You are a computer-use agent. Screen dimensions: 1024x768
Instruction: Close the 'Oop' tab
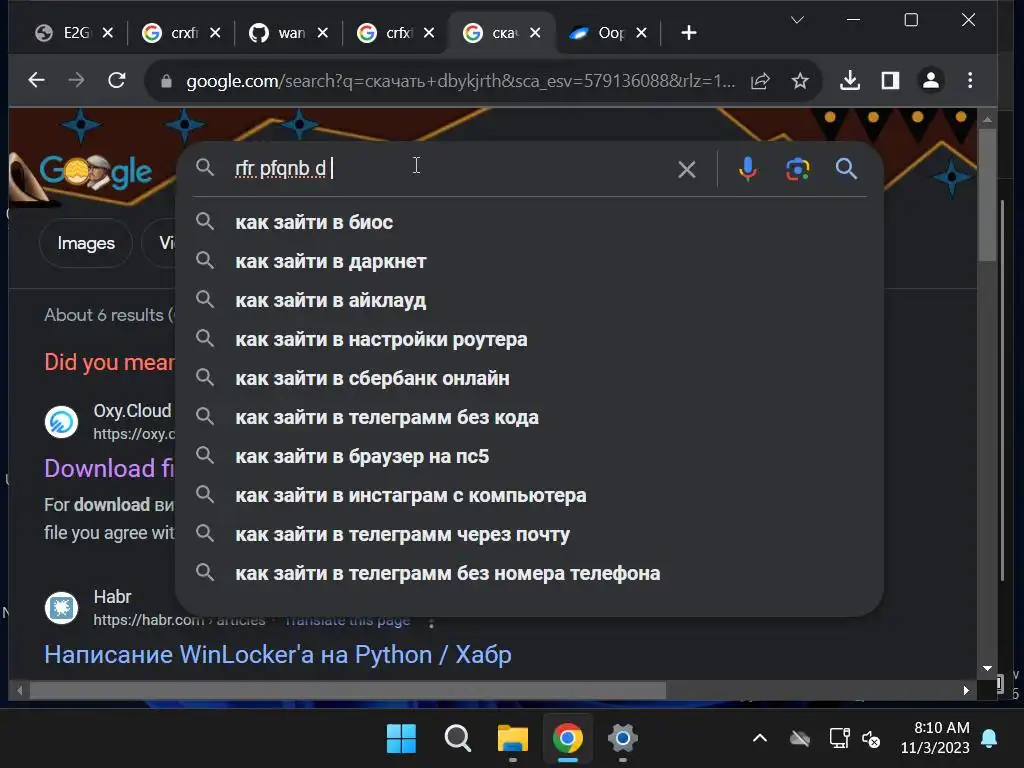641,33
